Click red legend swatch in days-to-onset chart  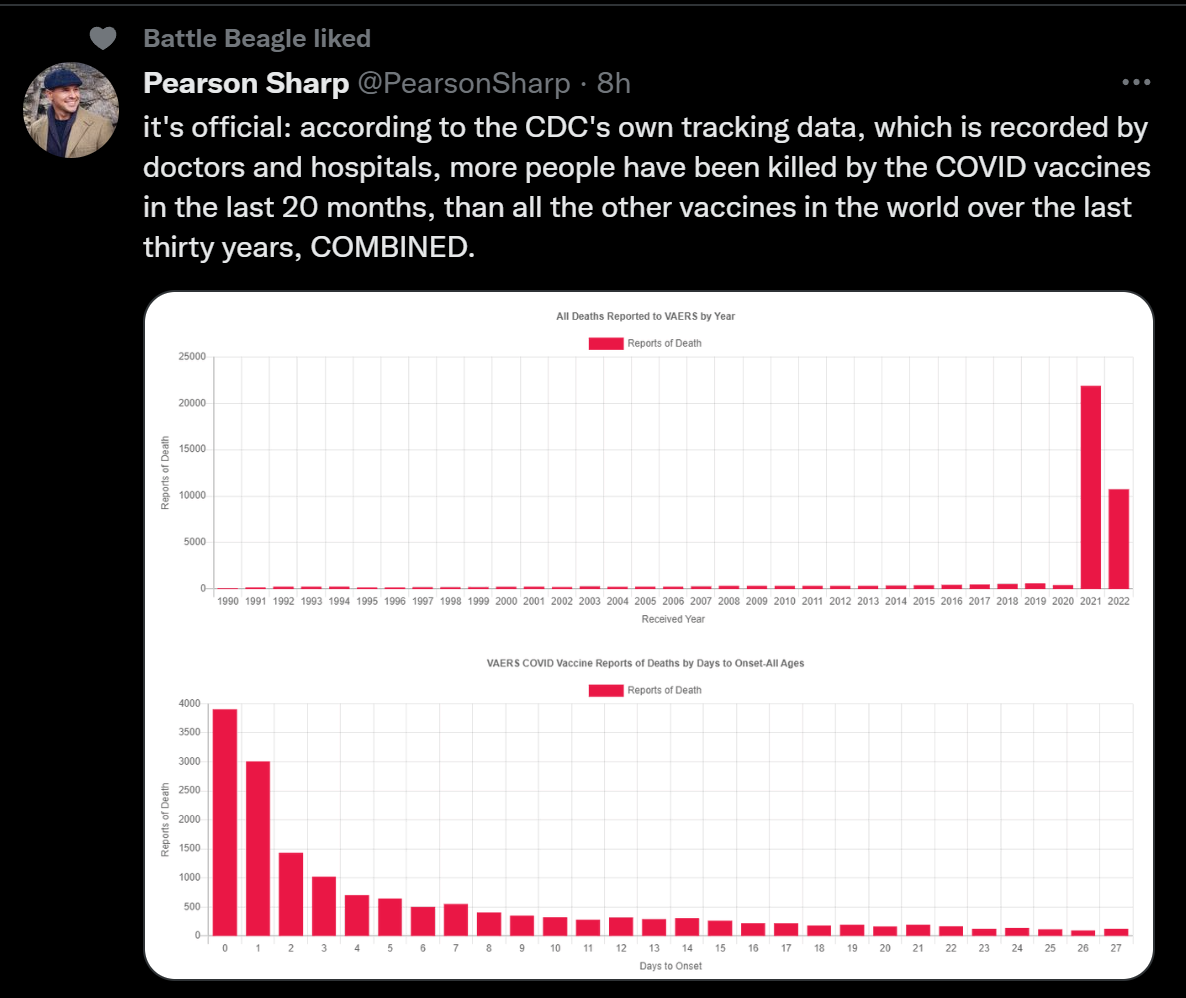tap(606, 690)
